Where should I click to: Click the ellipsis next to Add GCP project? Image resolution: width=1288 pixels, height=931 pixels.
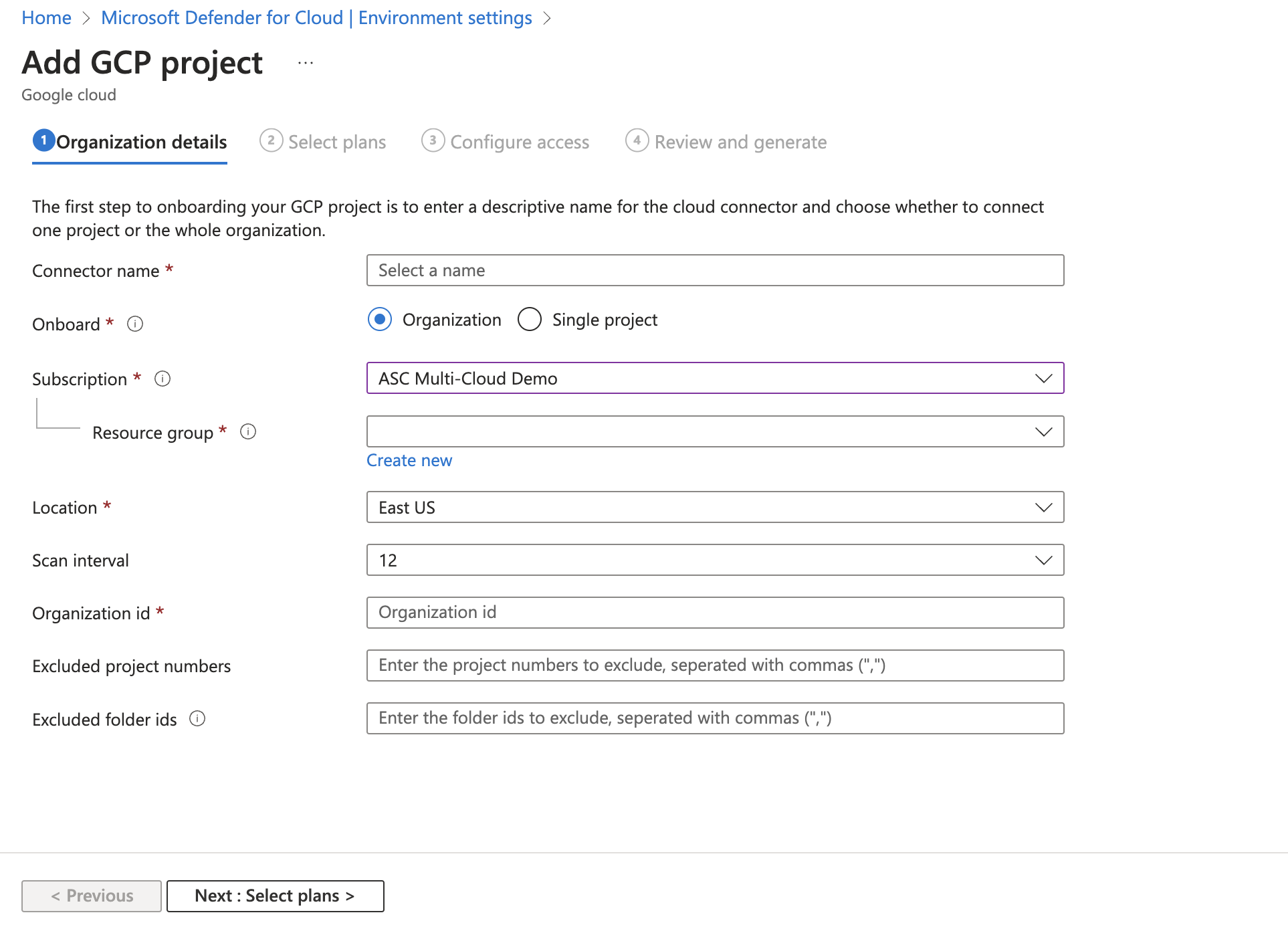click(306, 63)
